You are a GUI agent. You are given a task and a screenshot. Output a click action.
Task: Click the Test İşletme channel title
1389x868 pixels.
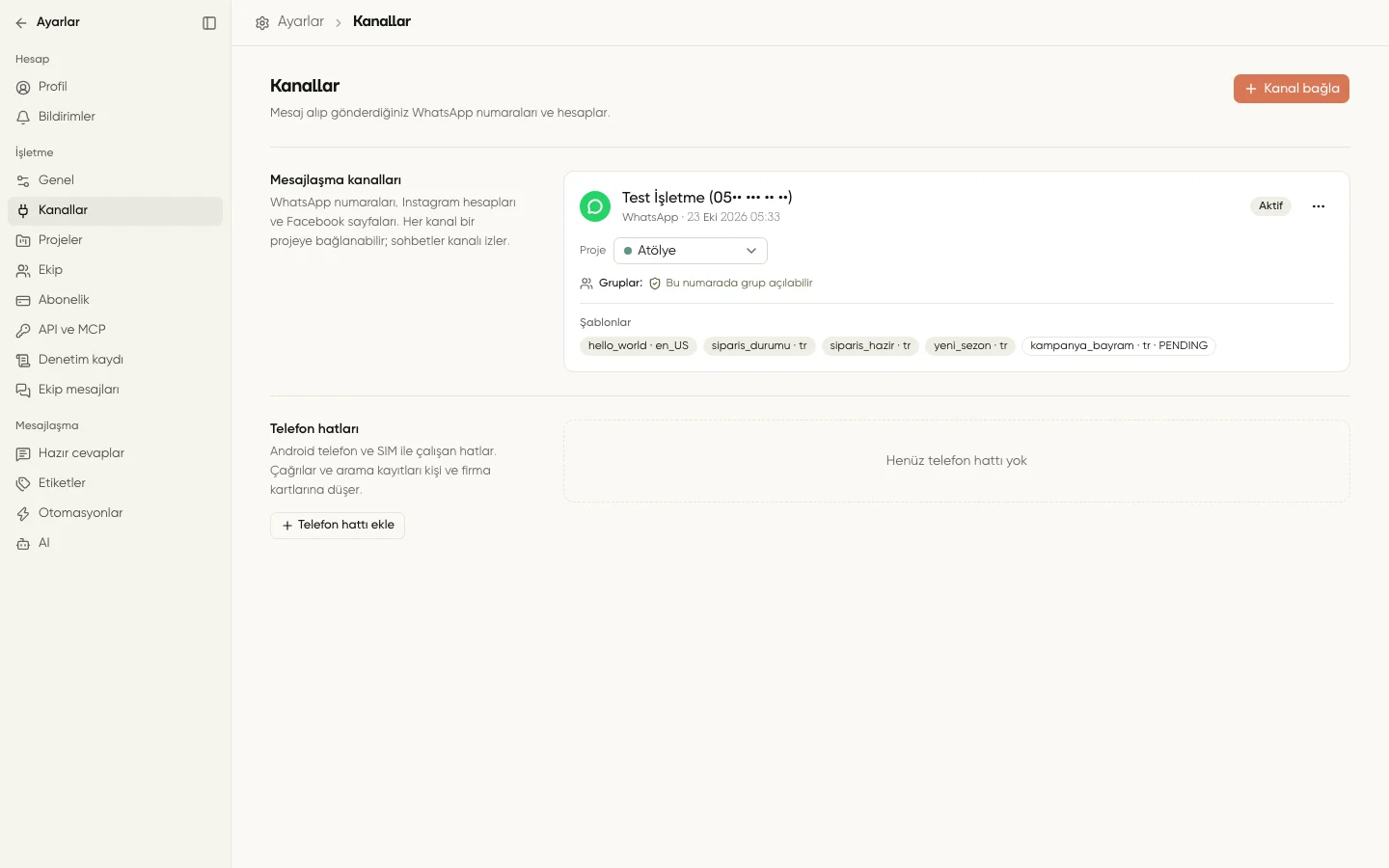[x=707, y=198]
